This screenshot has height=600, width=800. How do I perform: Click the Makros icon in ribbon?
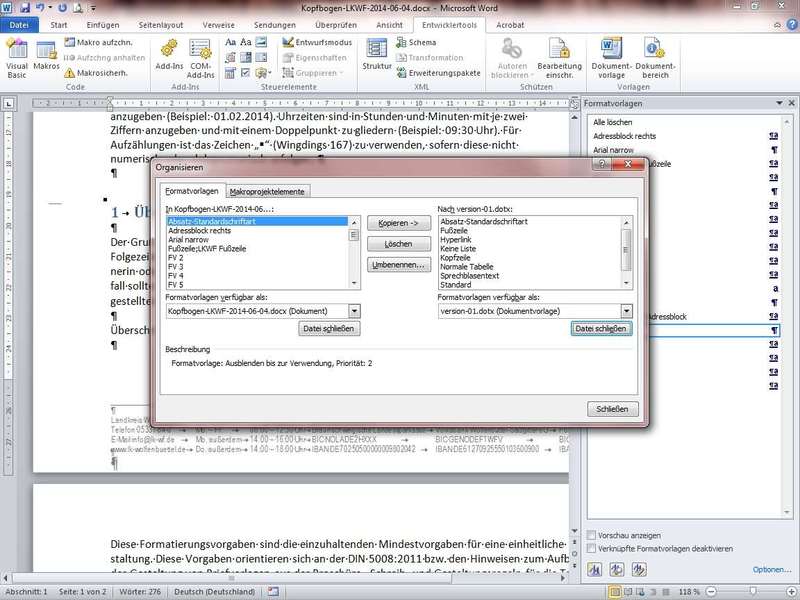pyautogui.click(x=46, y=56)
